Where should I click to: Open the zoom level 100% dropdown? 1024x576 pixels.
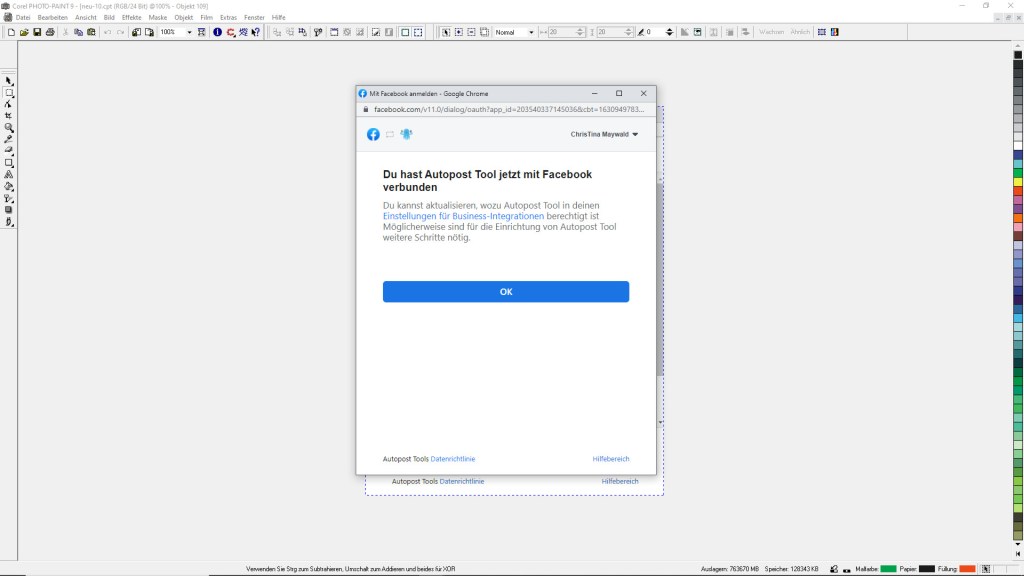click(x=189, y=32)
